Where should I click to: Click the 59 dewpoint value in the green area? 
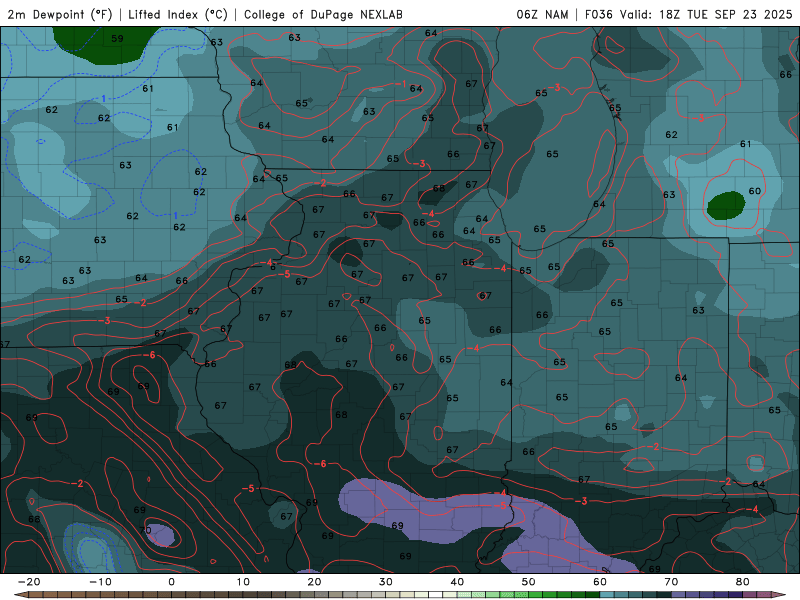(x=117, y=38)
